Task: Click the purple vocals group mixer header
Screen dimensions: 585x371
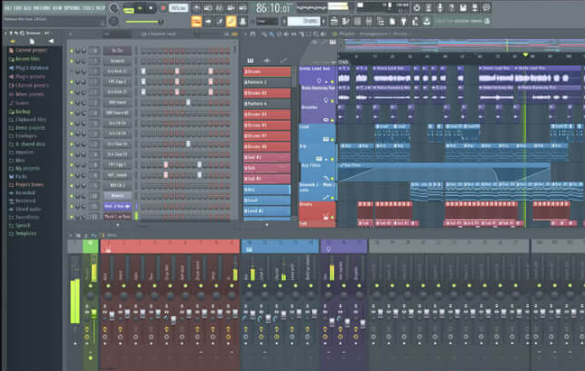Action: [x=344, y=247]
